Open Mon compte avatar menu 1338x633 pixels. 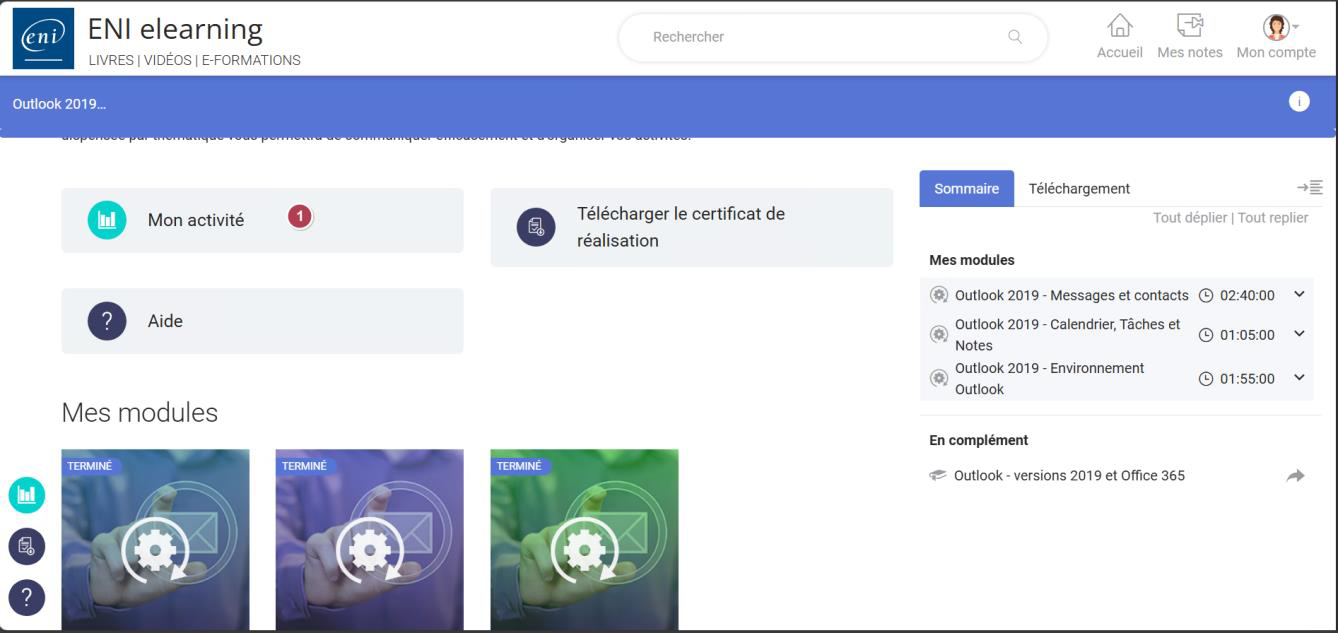tap(1276, 26)
